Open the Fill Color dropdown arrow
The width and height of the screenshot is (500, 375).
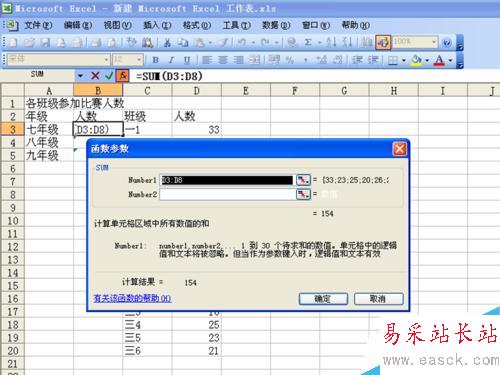[427, 60]
